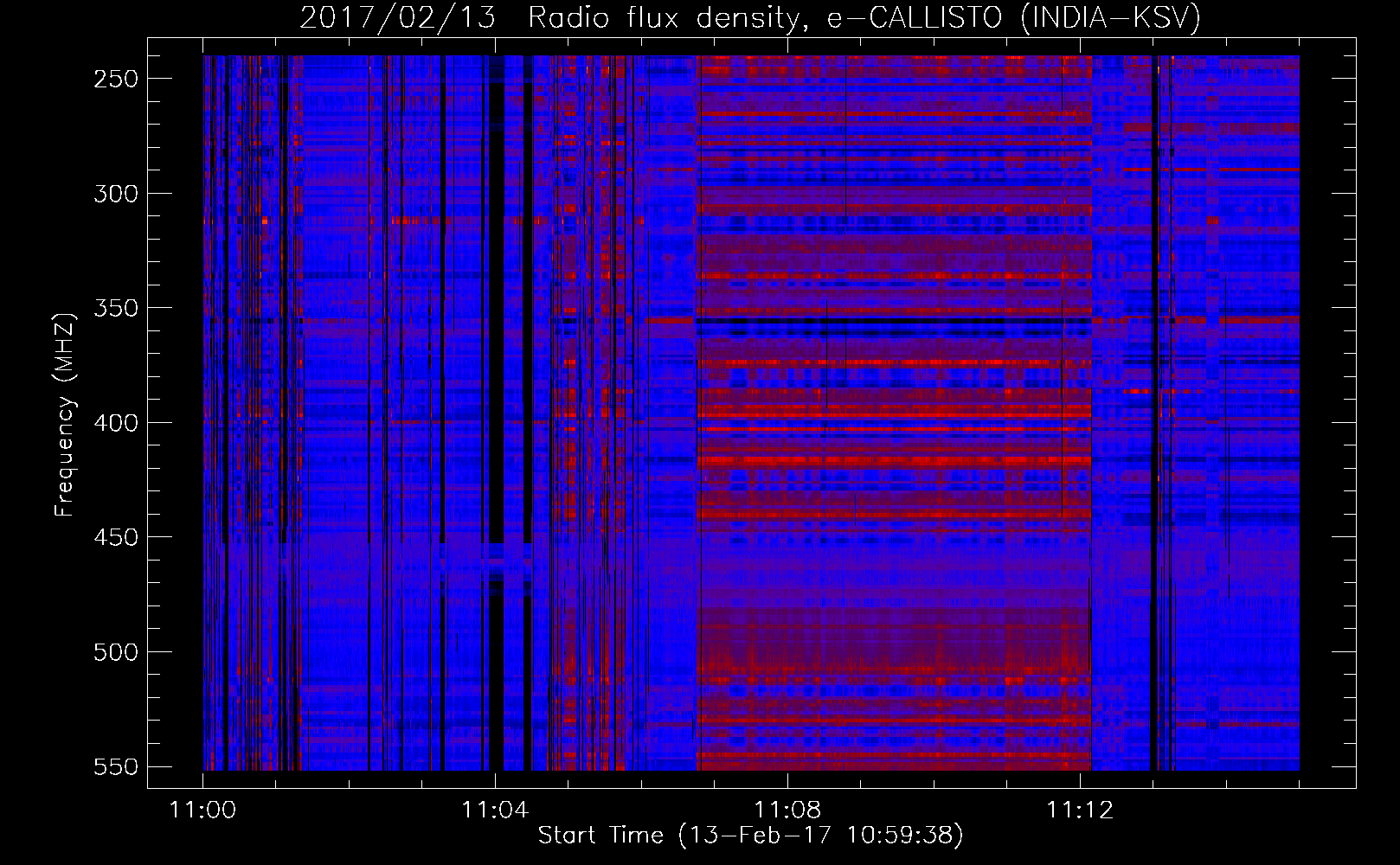Click the 11:12 time tick label
Viewport: 1400px width, 865px height.
point(1080,811)
